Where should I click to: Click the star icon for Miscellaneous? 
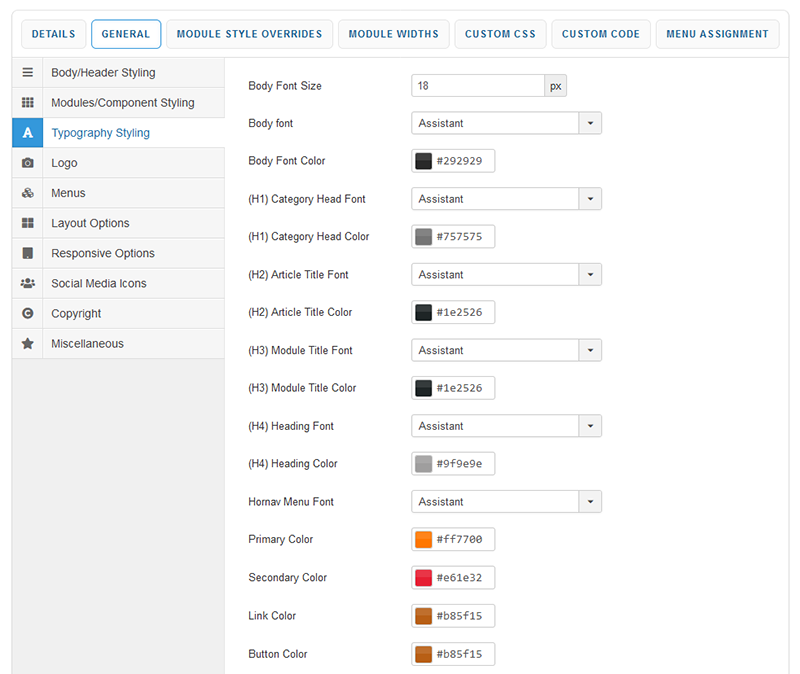tap(28, 343)
